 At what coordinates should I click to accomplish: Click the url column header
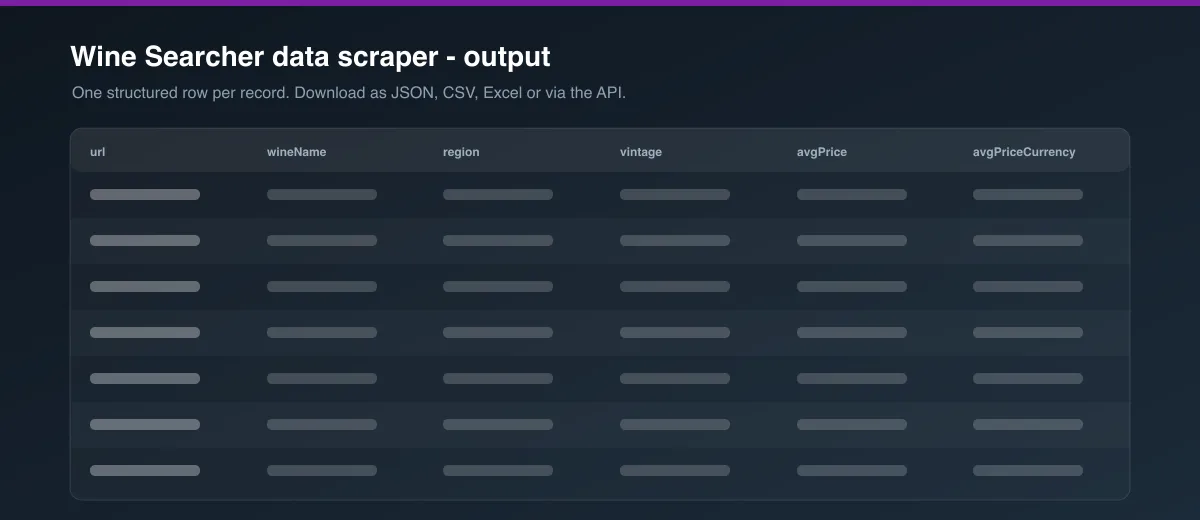97,152
